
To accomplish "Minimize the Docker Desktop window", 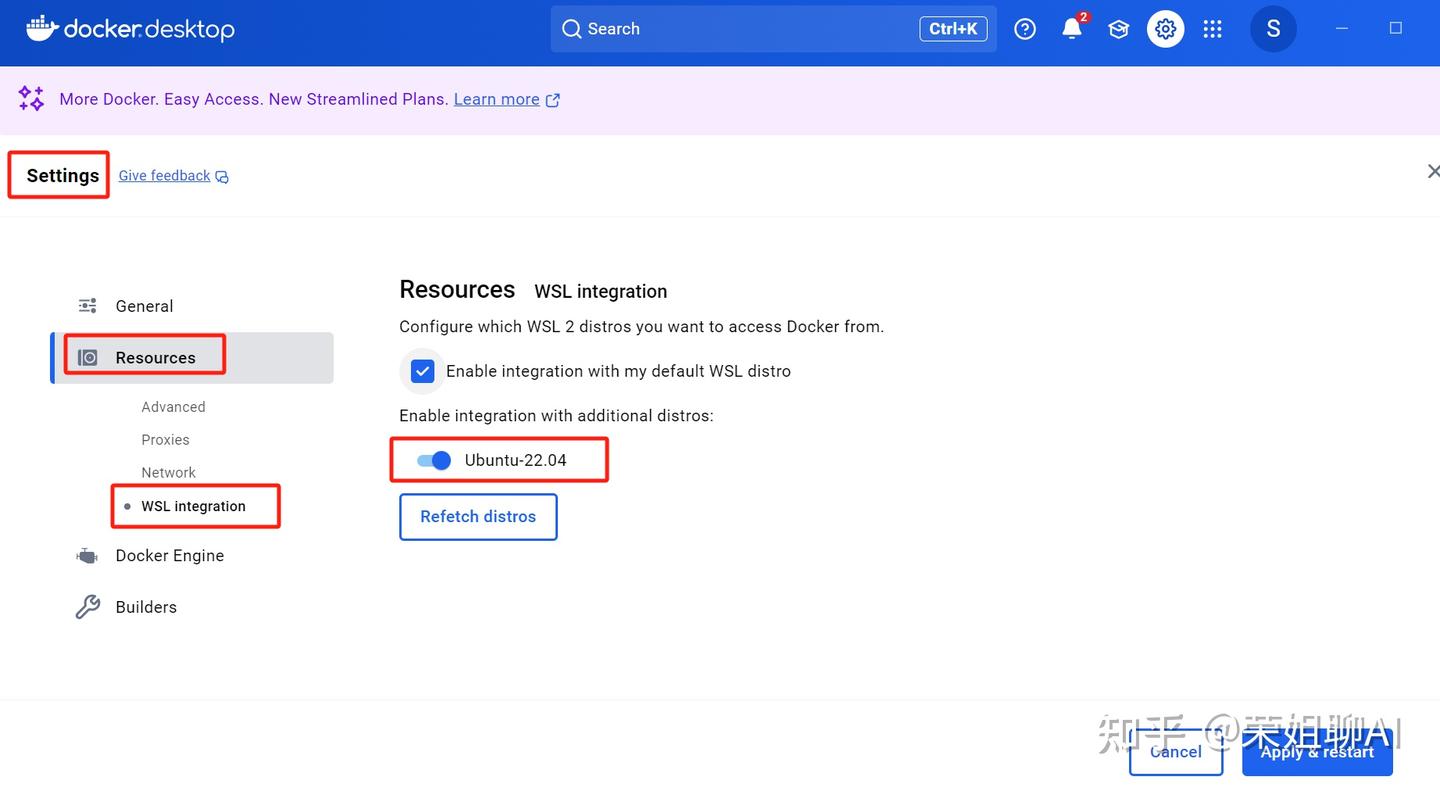I will click(1342, 29).
